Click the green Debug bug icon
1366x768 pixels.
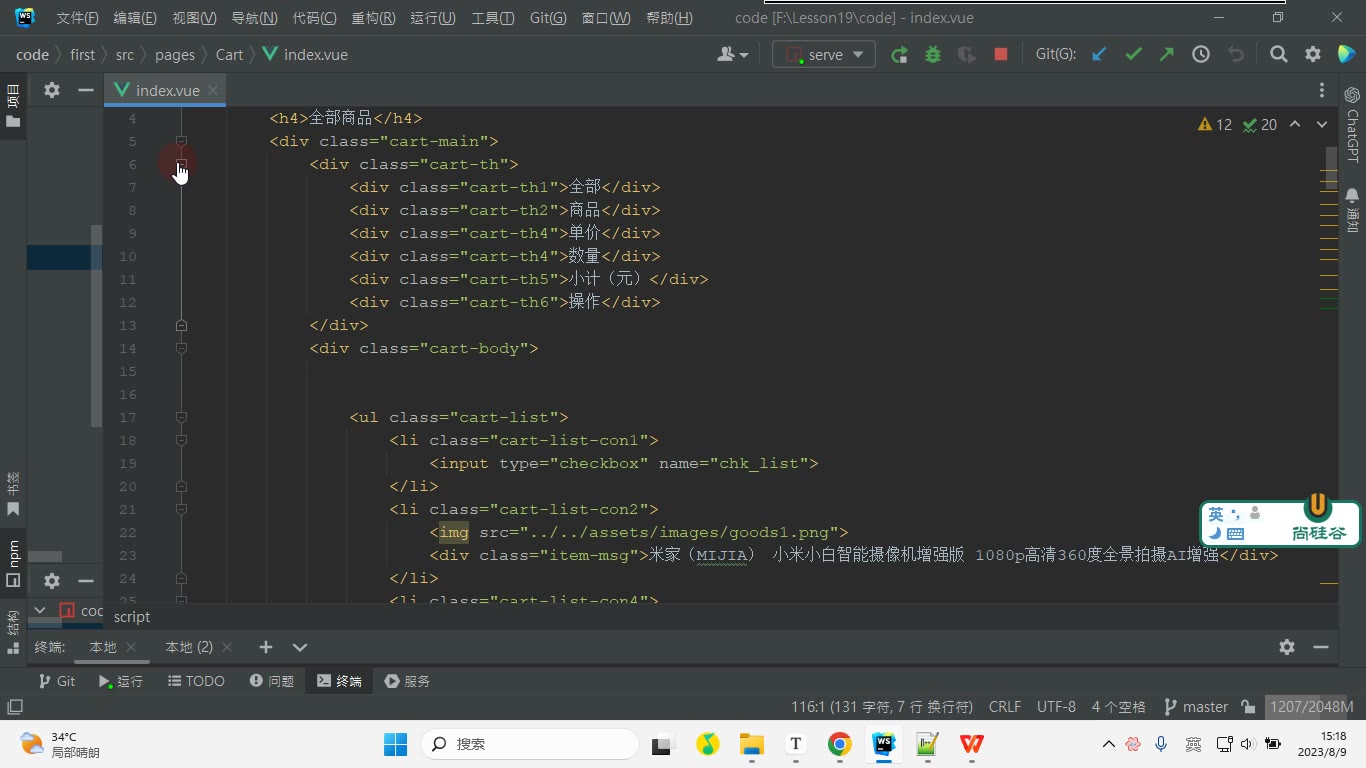[x=933, y=55]
